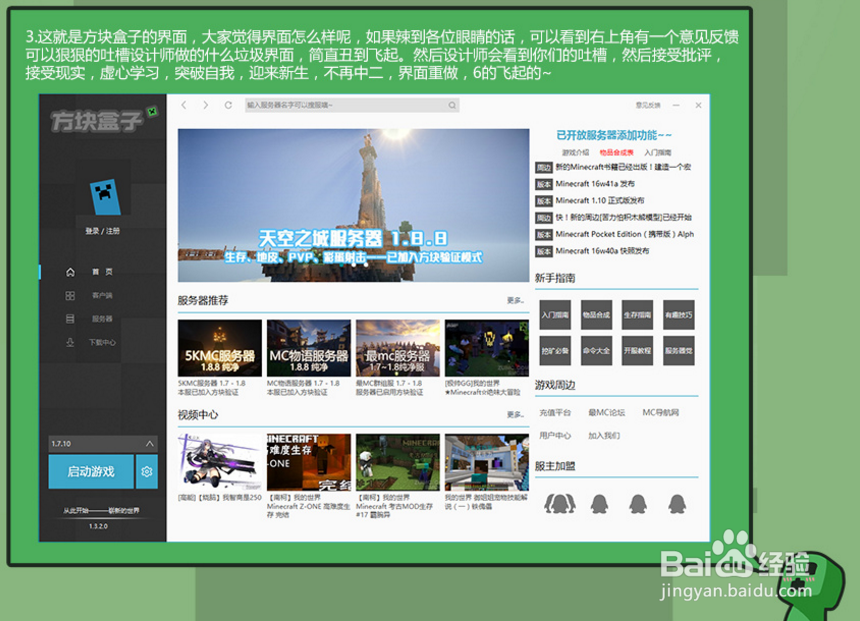Open 加入我们 link
Screen dimensions: 860x621
(x=604, y=436)
